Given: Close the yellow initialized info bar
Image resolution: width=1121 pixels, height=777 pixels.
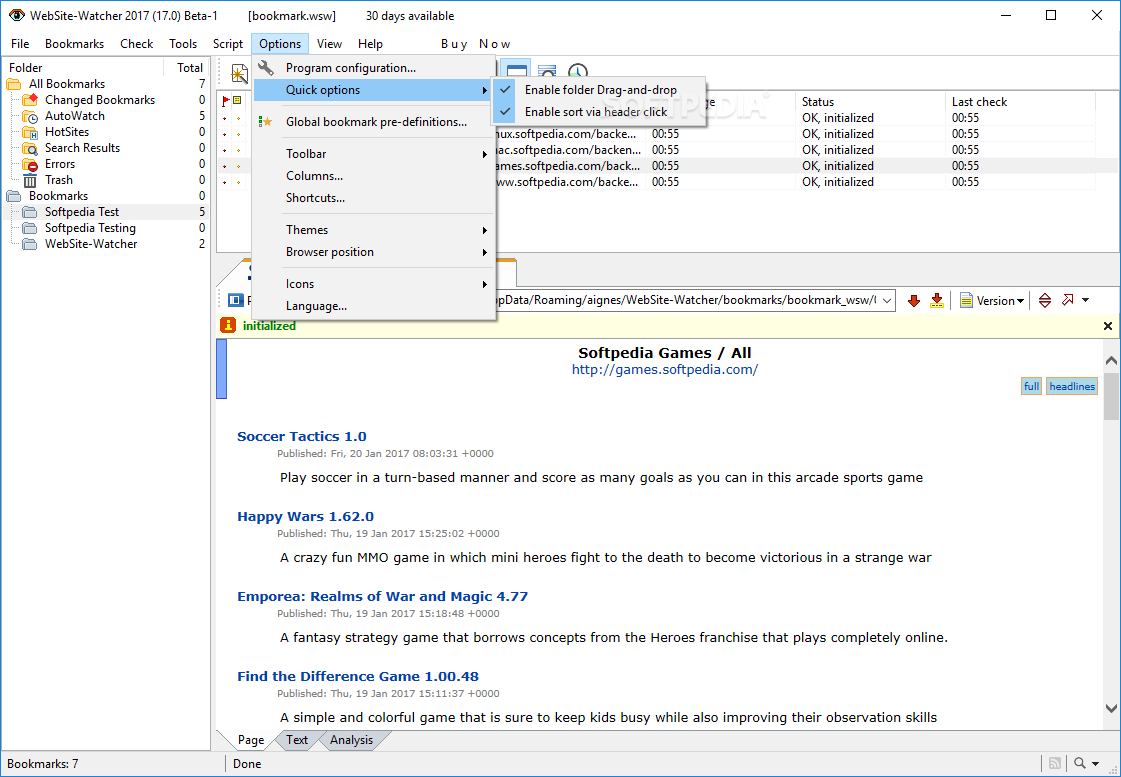Looking at the screenshot, I should tap(1107, 326).
